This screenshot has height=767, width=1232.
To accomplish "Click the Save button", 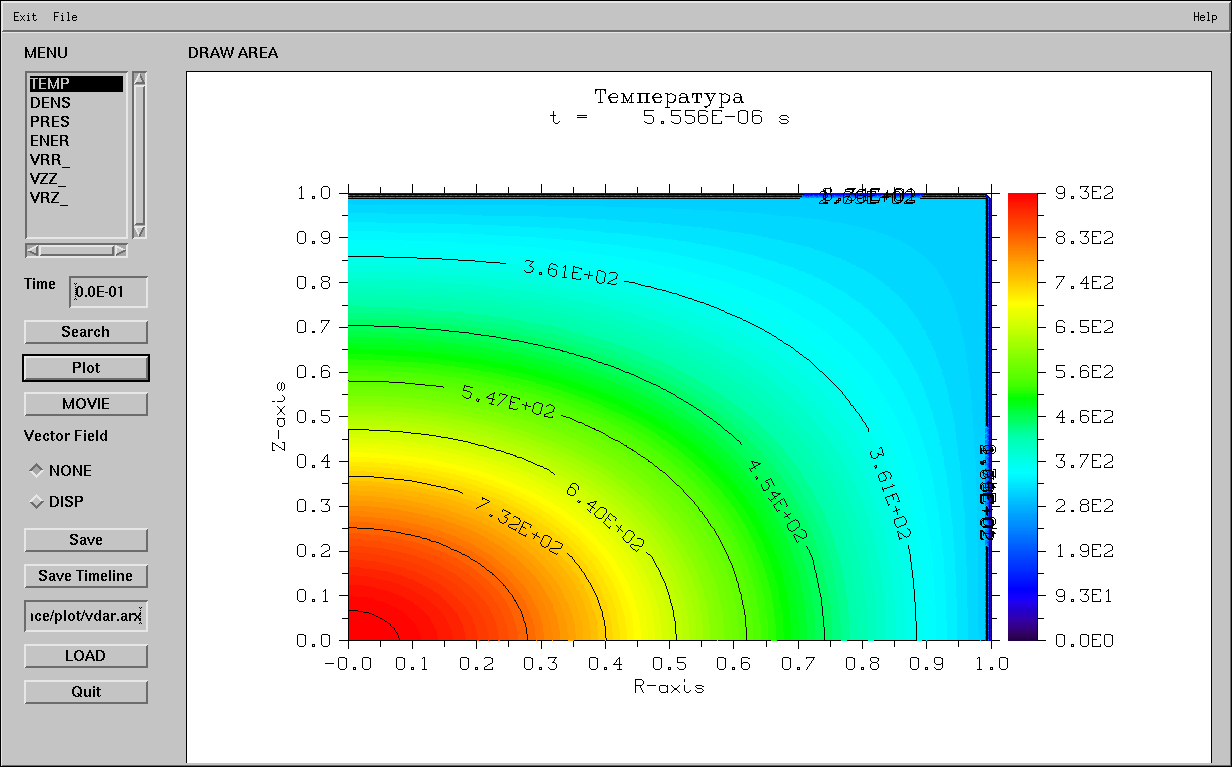I will pos(85,539).
